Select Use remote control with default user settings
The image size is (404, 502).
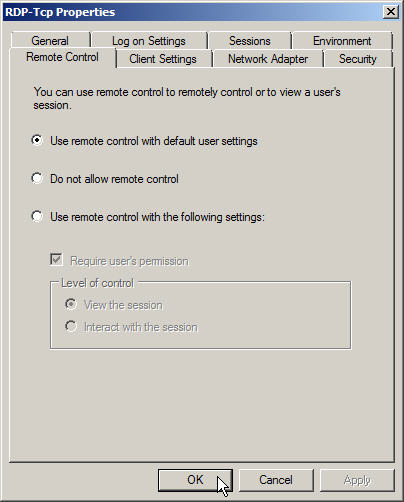144,141
